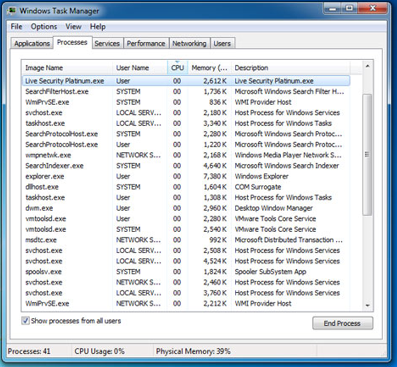Viewport: 397px width, 367px height.
Task: Click the scrollbar down arrow
Action: coord(367,305)
